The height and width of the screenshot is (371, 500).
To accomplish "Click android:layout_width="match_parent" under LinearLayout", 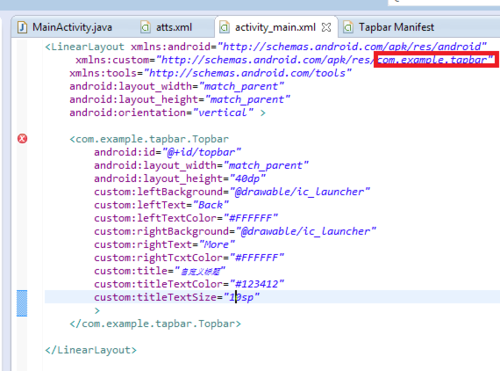I will (177, 86).
